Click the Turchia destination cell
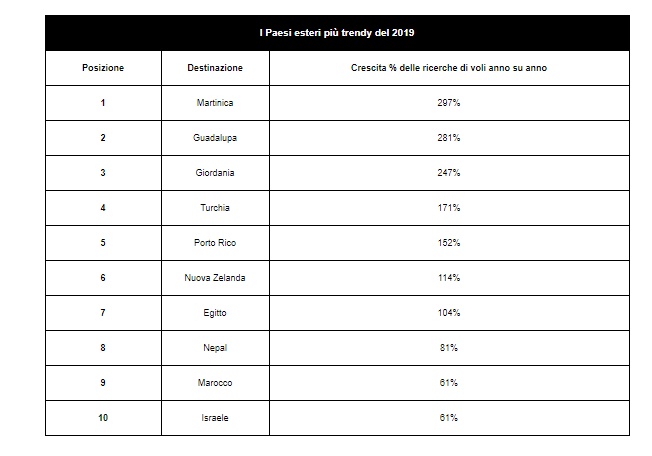 215,207
